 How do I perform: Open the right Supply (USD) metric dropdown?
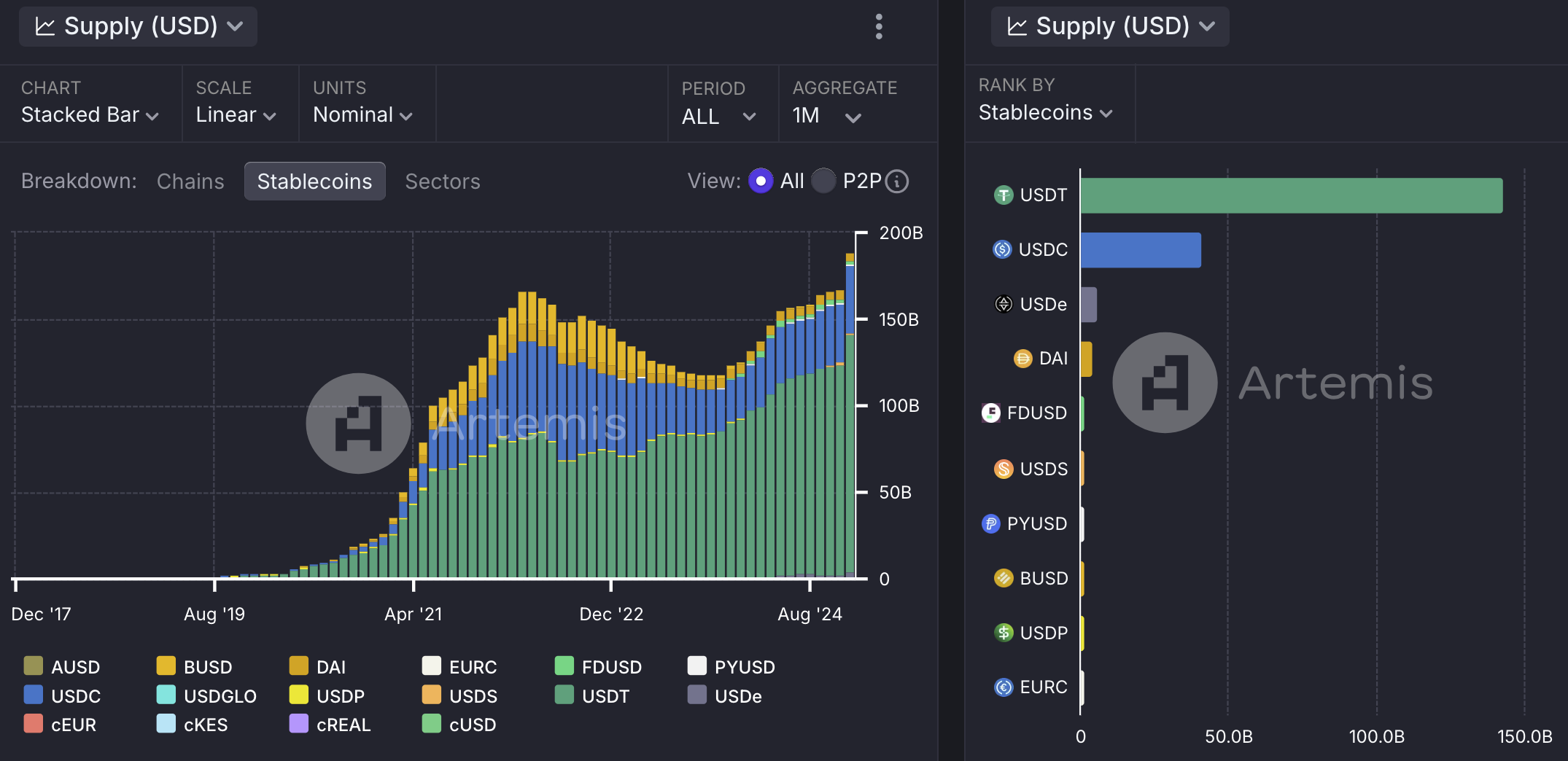[x=1110, y=27]
